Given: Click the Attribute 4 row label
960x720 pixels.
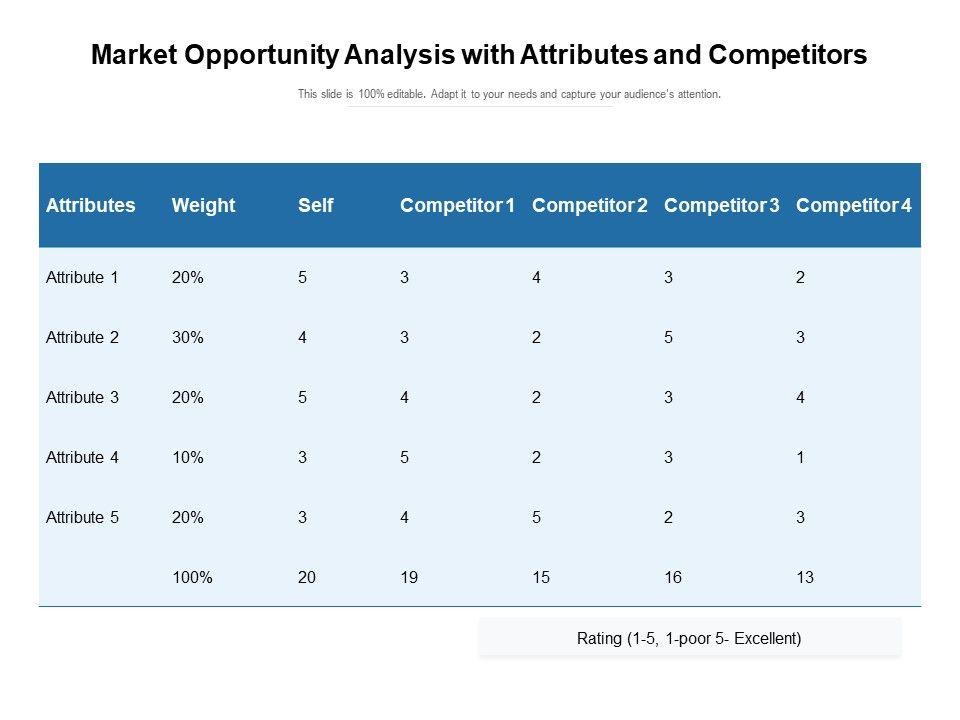Looking at the screenshot, I should [x=82, y=458].
